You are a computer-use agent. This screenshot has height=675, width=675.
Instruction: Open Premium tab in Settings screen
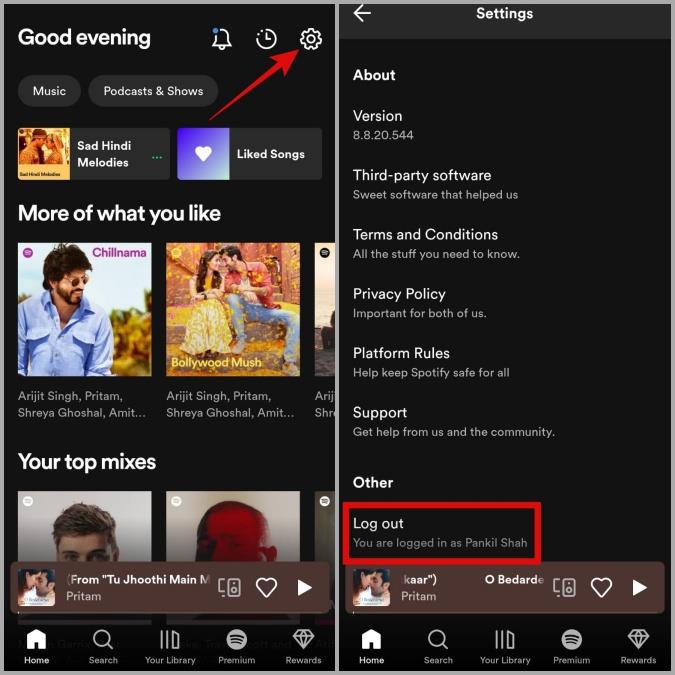[x=571, y=646]
